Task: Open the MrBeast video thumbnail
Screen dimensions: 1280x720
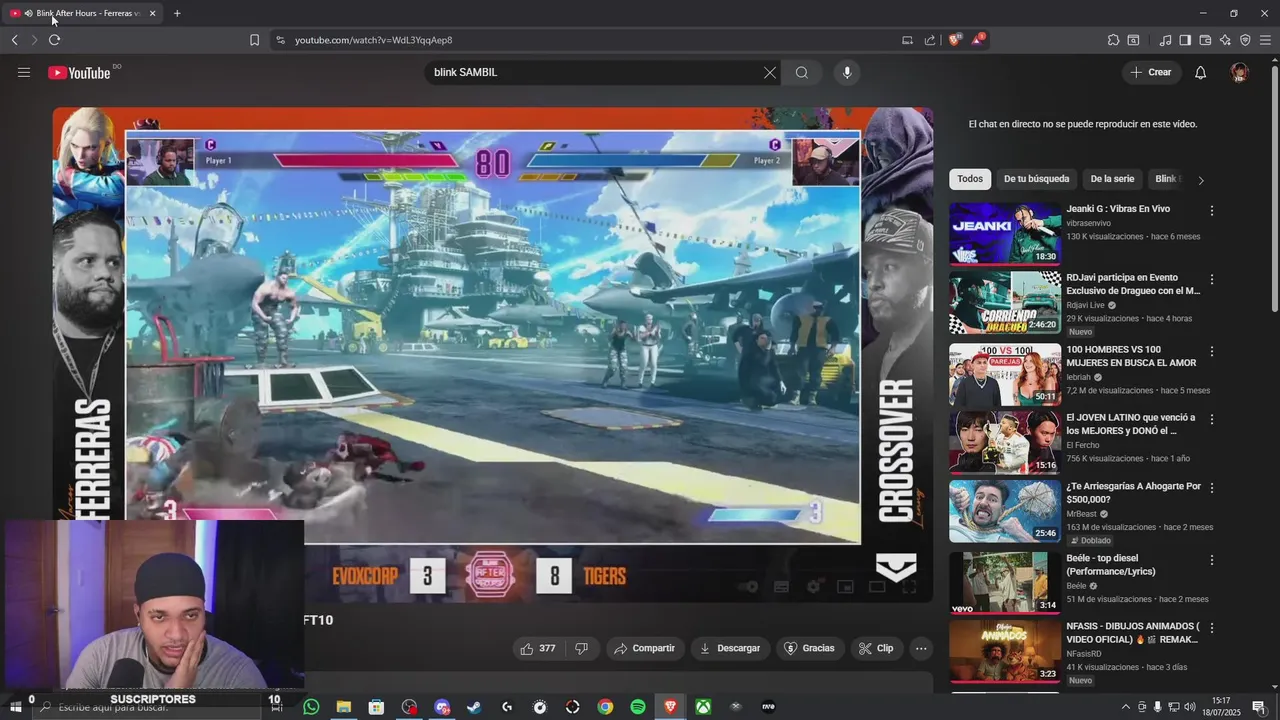Action: click(1005, 511)
